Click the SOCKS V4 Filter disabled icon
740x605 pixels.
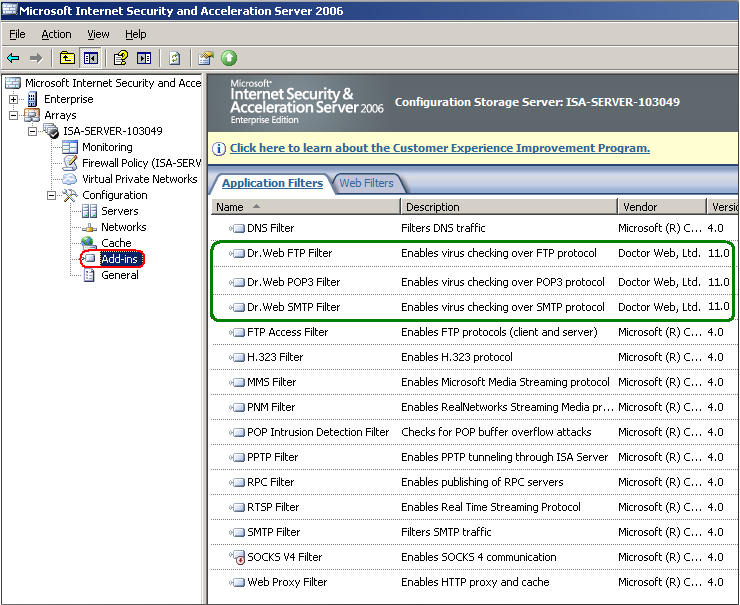click(x=237, y=557)
